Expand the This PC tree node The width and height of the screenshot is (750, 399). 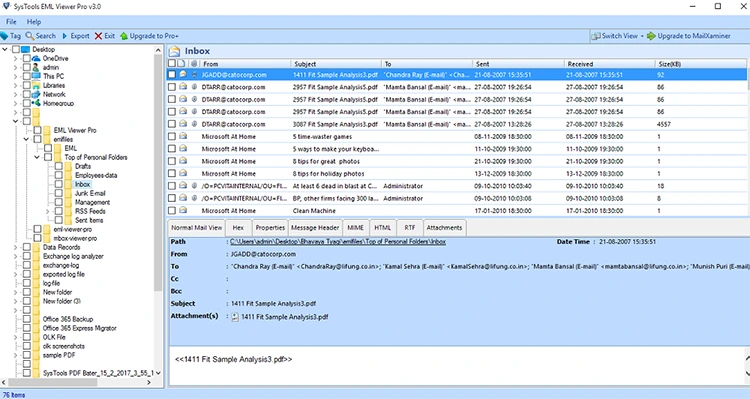coord(15,76)
